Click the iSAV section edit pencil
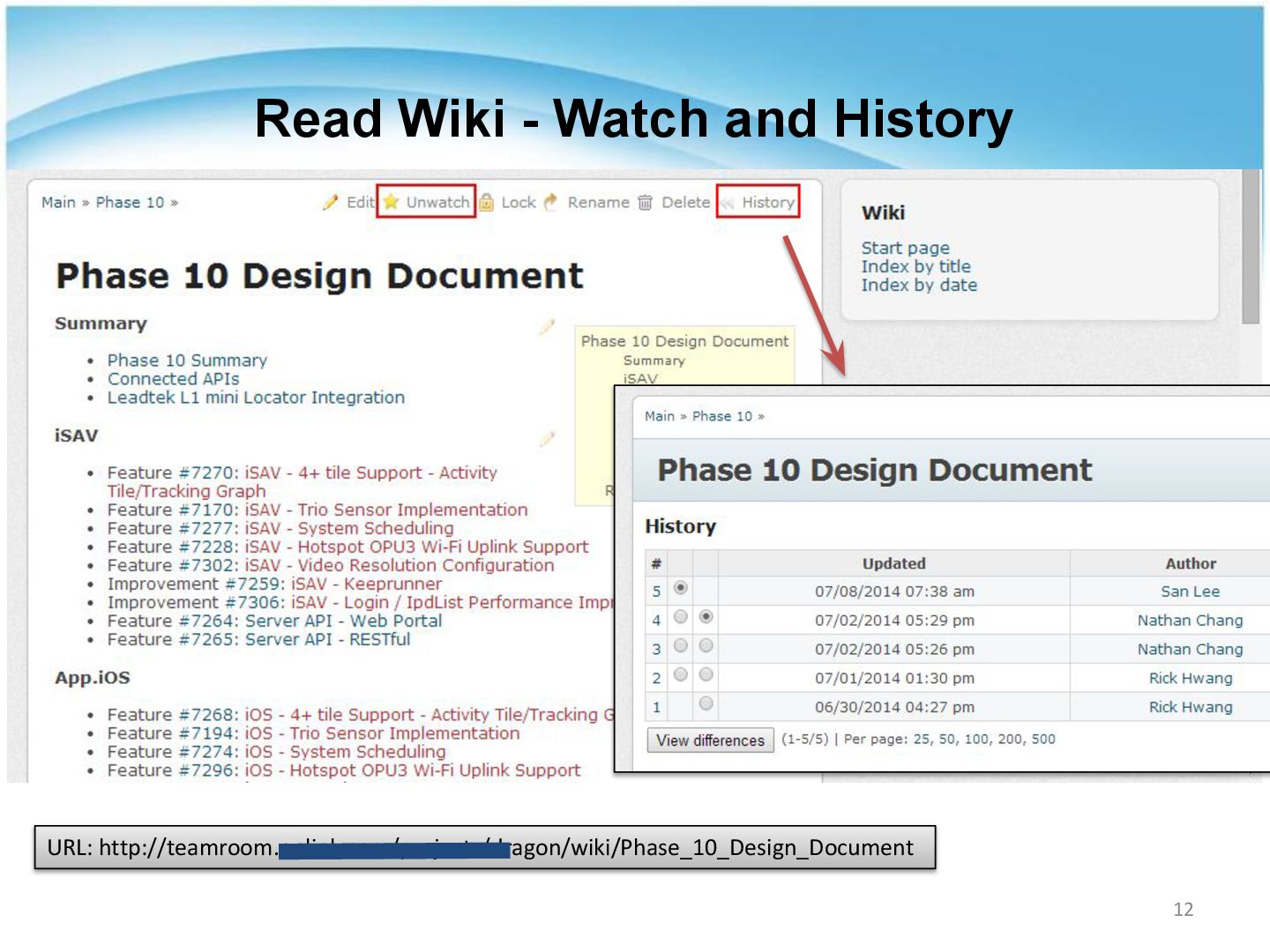Image resolution: width=1270 pixels, height=952 pixels. coord(548,437)
